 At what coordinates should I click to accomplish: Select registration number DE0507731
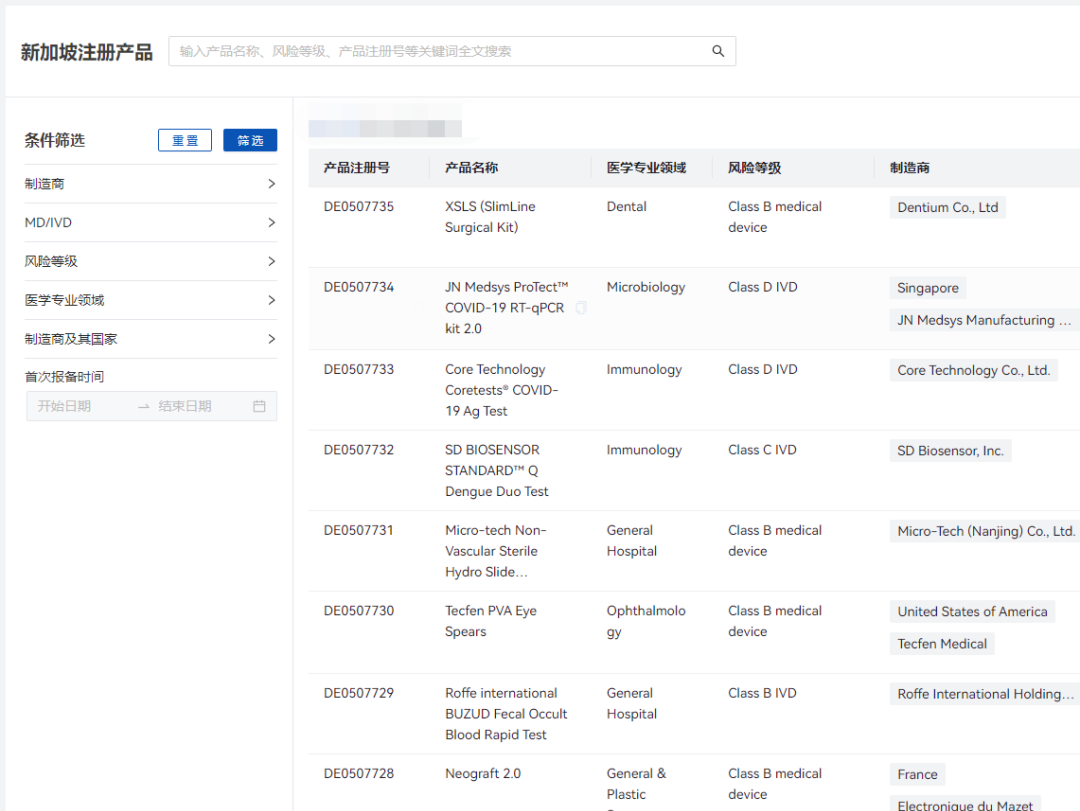coord(359,531)
